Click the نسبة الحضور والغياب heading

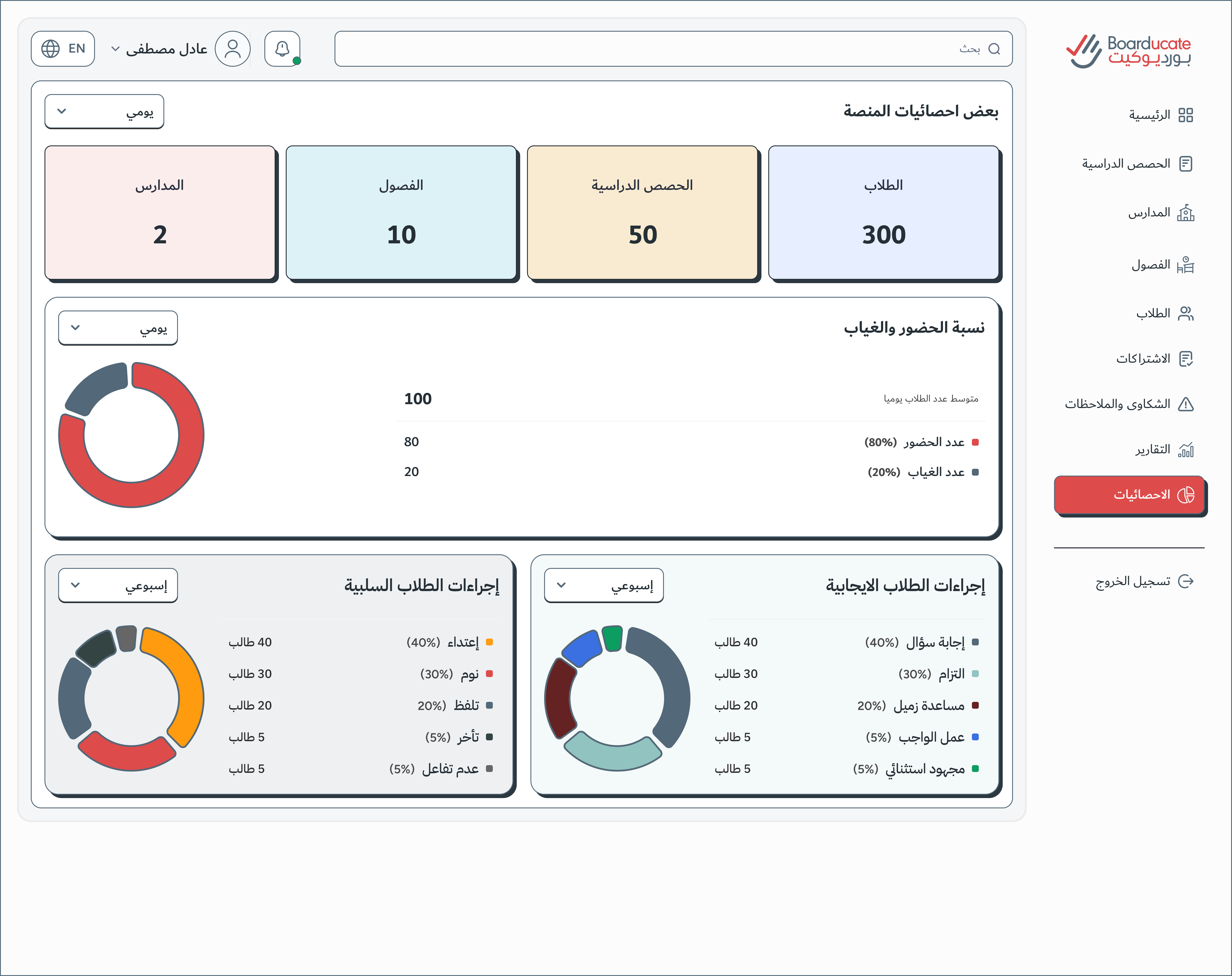click(x=914, y=328)
